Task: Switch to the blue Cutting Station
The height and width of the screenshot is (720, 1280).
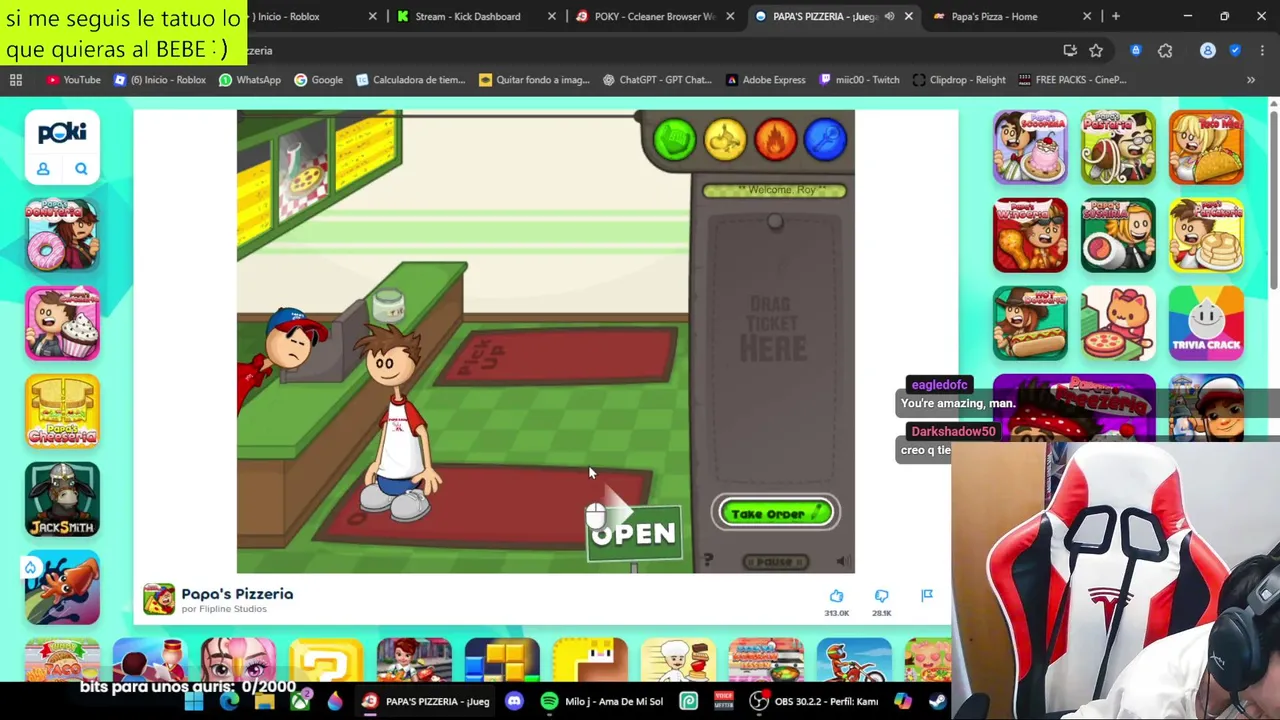Action: coord(825,139)
